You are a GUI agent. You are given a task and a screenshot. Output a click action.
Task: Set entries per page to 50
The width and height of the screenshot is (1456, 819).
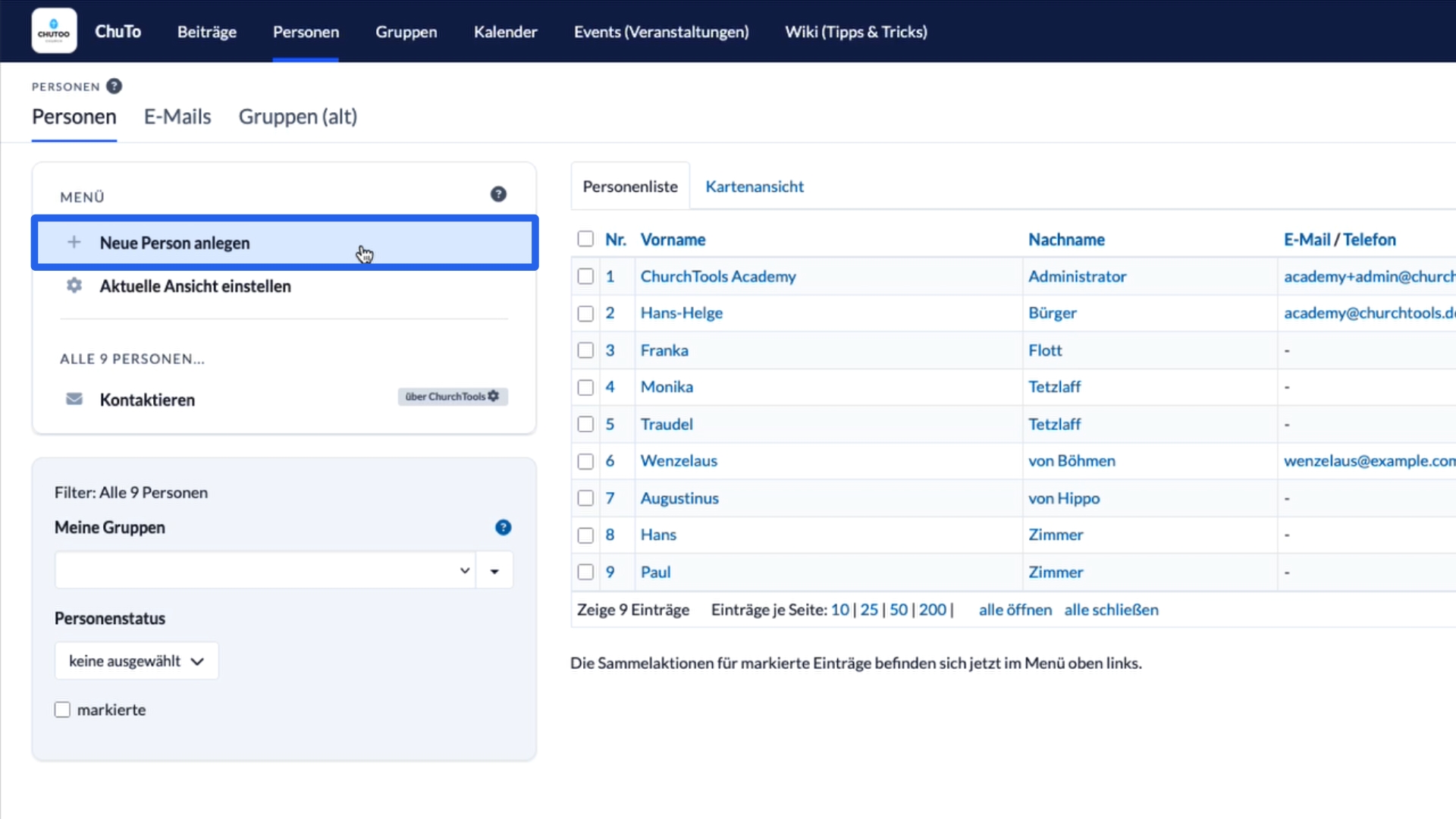click(x=898, y=610)
